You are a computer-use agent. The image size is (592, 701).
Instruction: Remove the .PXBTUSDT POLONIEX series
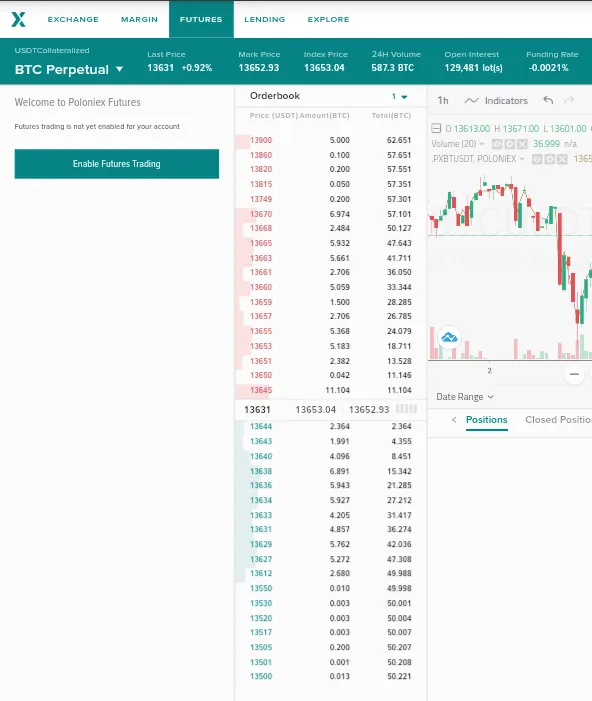(562, 159)
